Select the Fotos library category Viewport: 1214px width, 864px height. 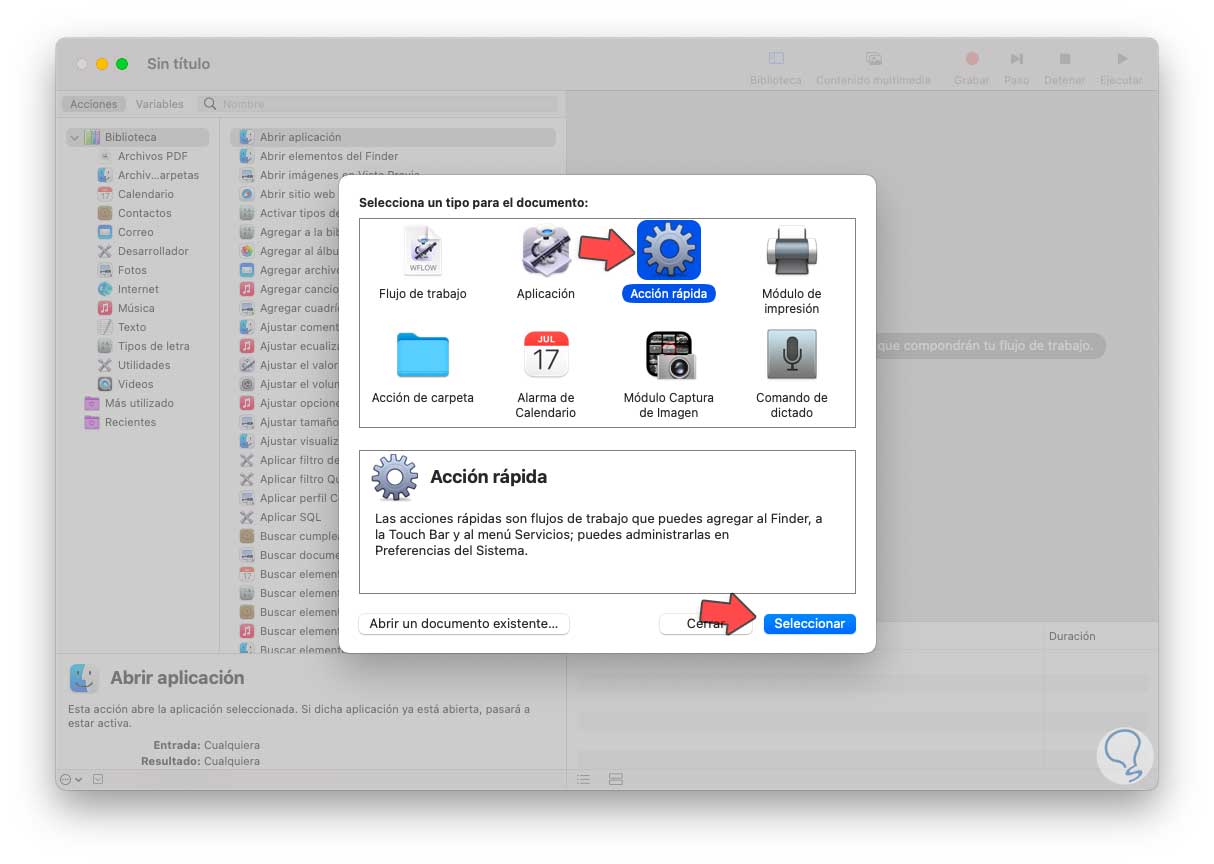pyautogui.click(x=132, y=270)
